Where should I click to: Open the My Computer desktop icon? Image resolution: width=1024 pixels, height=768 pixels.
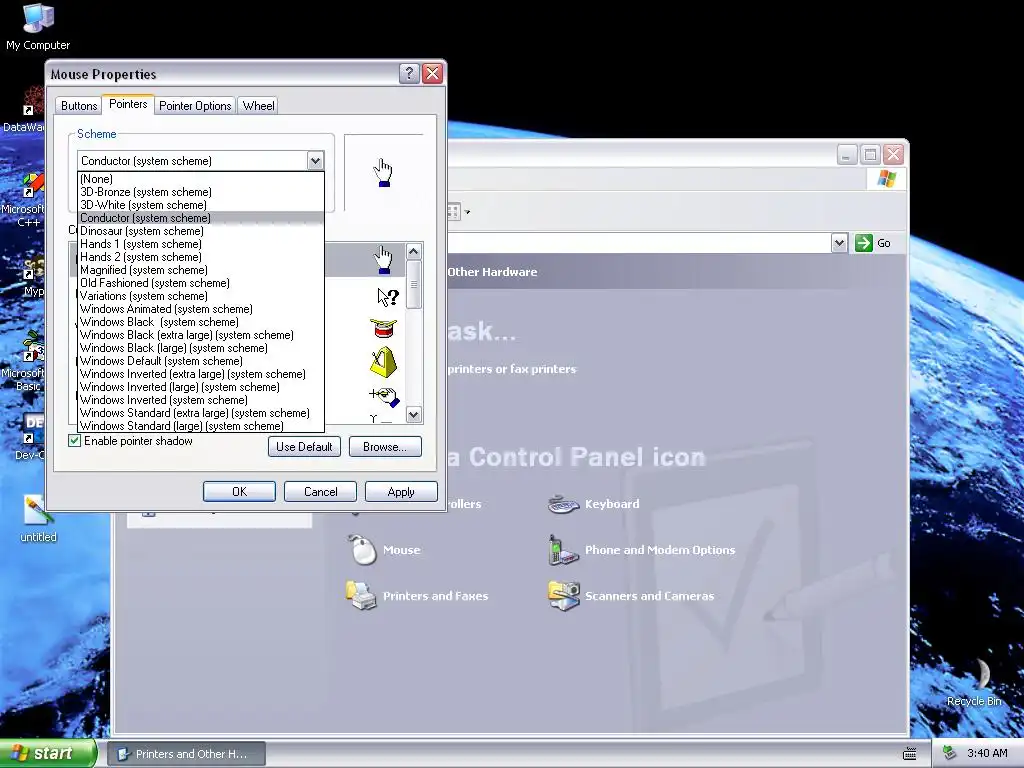tap(38, 26)
